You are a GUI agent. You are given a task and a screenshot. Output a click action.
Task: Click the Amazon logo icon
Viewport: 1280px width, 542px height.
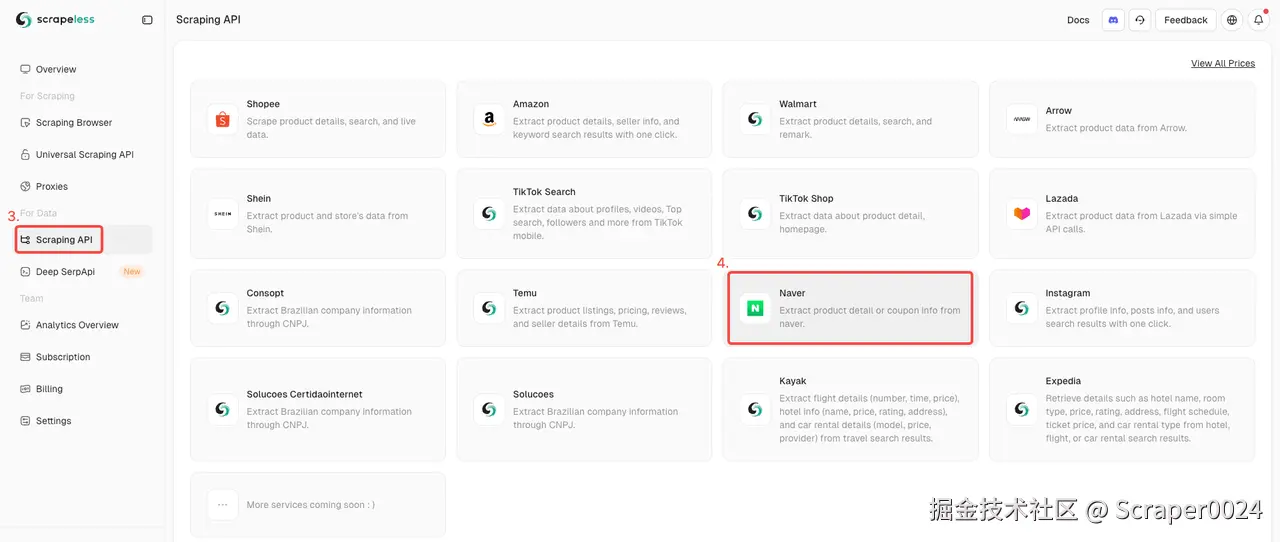pyautogui.click(x=489, y=119)
